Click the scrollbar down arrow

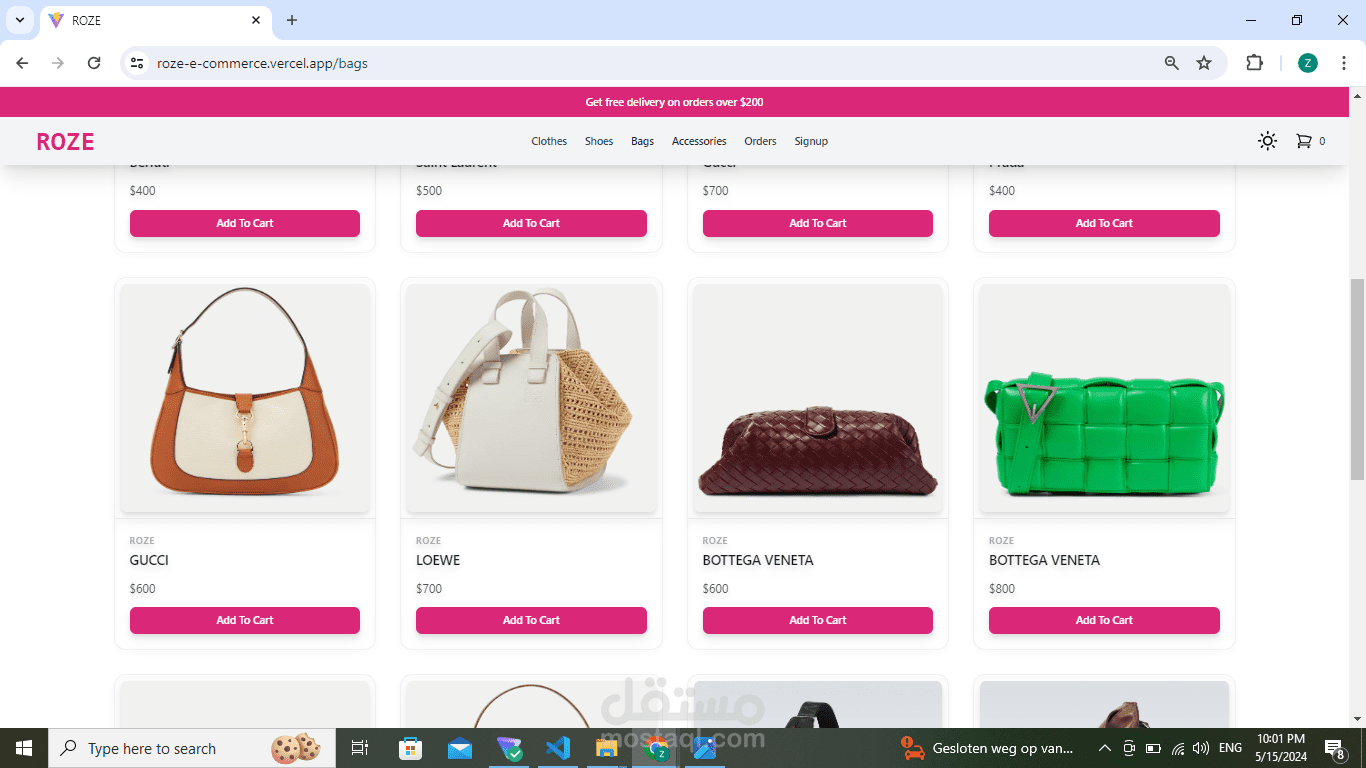(1357, 719)
